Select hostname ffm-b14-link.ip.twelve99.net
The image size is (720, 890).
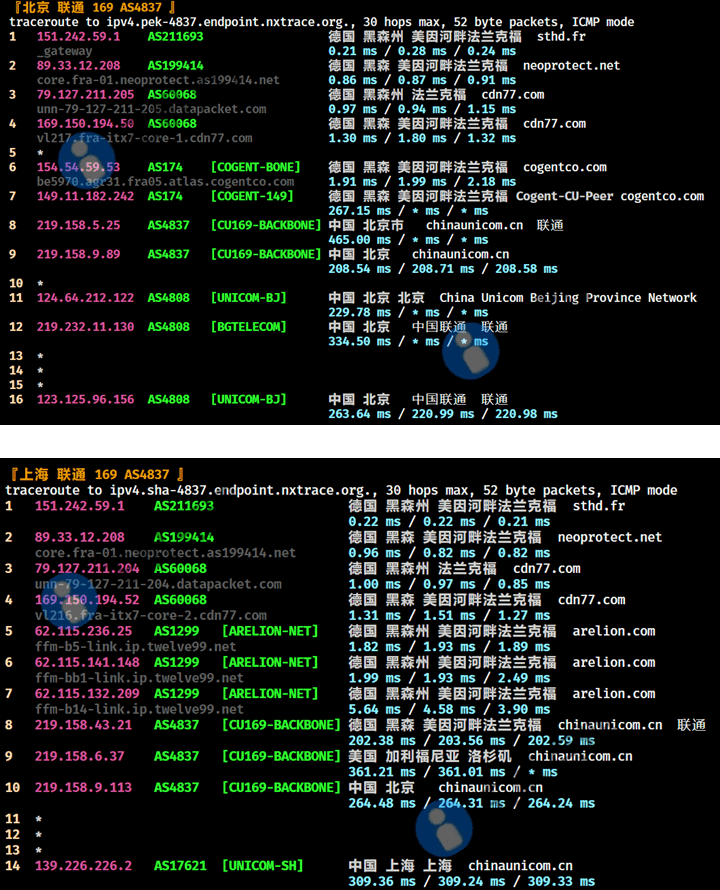pos(139,709)
